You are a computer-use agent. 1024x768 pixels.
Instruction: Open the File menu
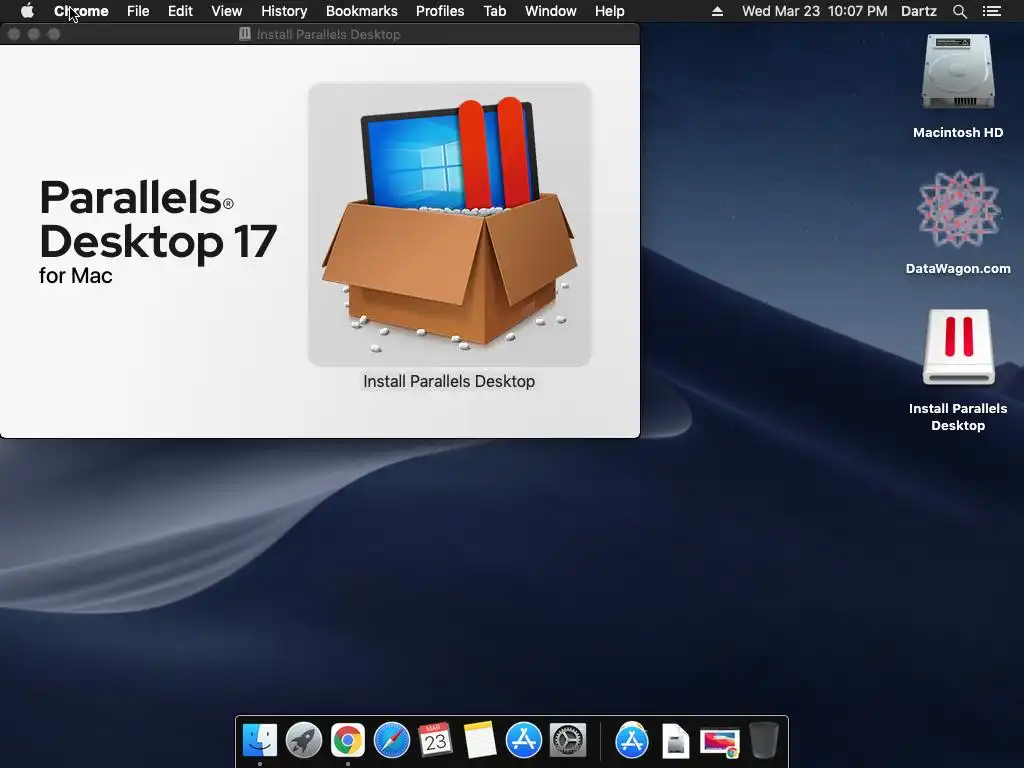[138, 11]
